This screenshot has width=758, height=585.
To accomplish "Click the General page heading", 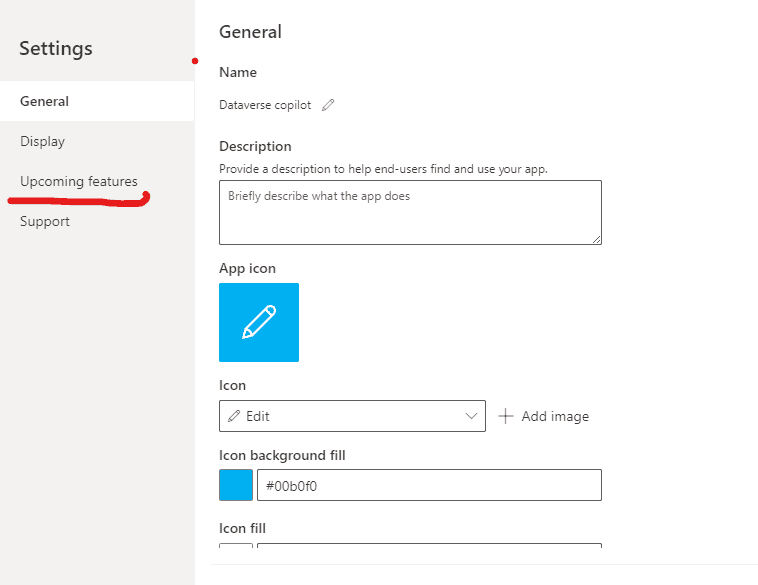I will [x=250, y=32].
